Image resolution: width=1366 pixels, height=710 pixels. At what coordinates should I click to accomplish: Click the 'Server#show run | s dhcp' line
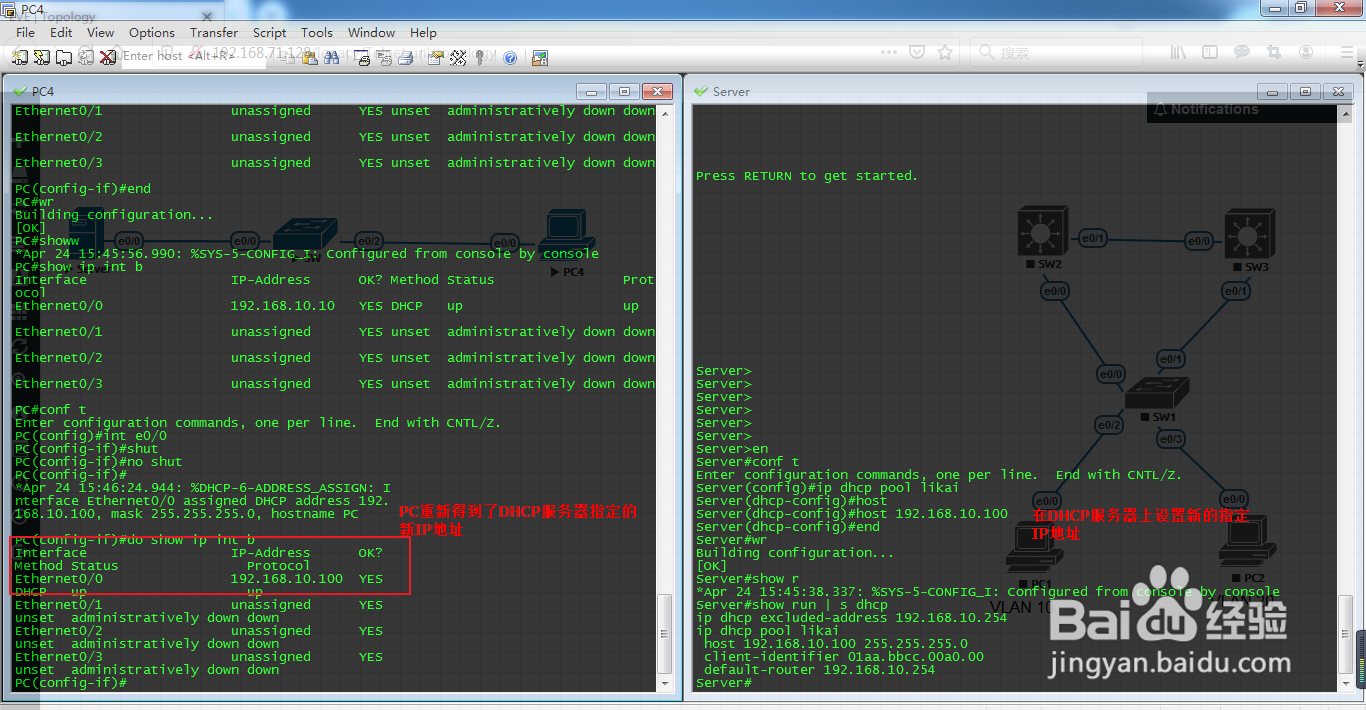point(792,605)
